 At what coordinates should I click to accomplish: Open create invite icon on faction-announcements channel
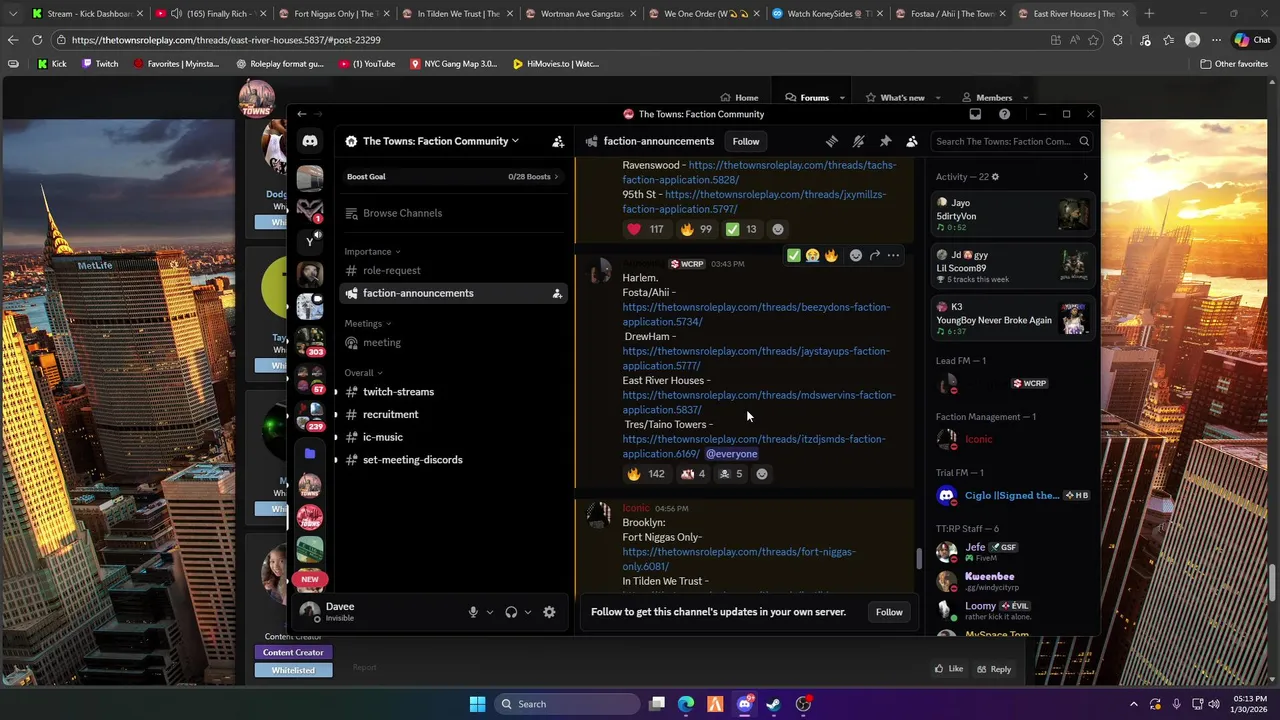coord(557,293)
